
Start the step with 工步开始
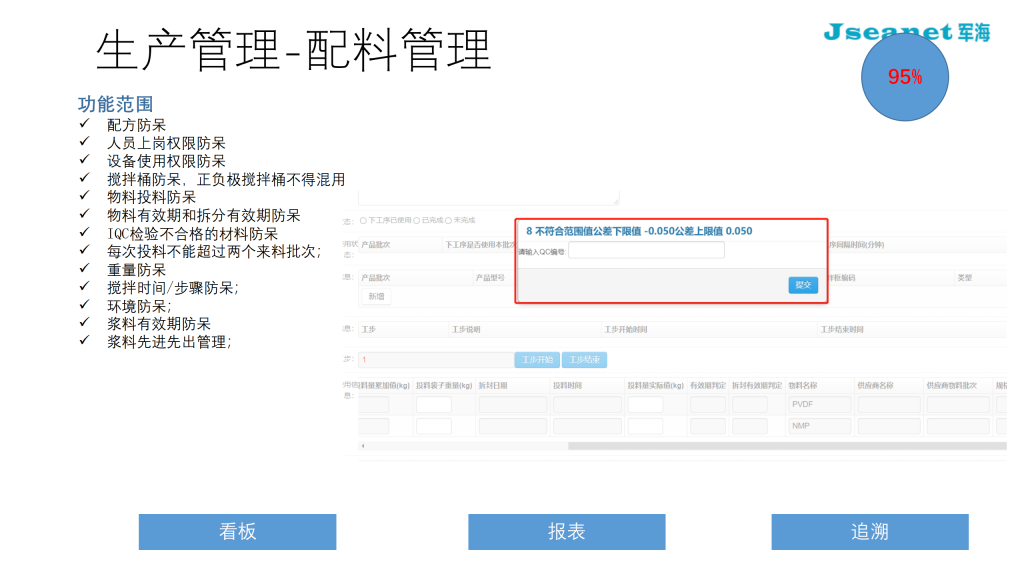coord(536,360)
